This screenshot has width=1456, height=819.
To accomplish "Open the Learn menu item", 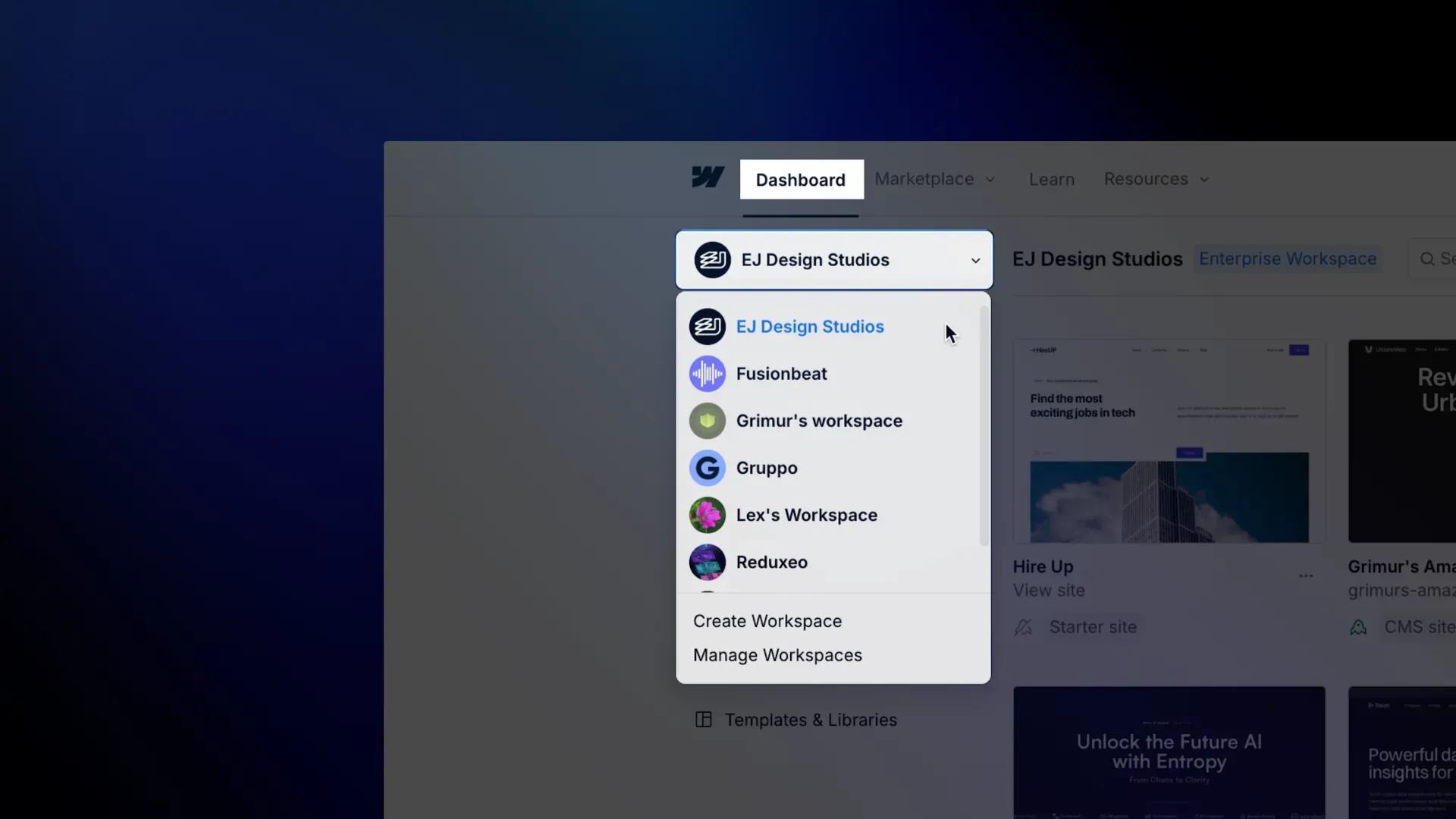I will point(1051,179).
